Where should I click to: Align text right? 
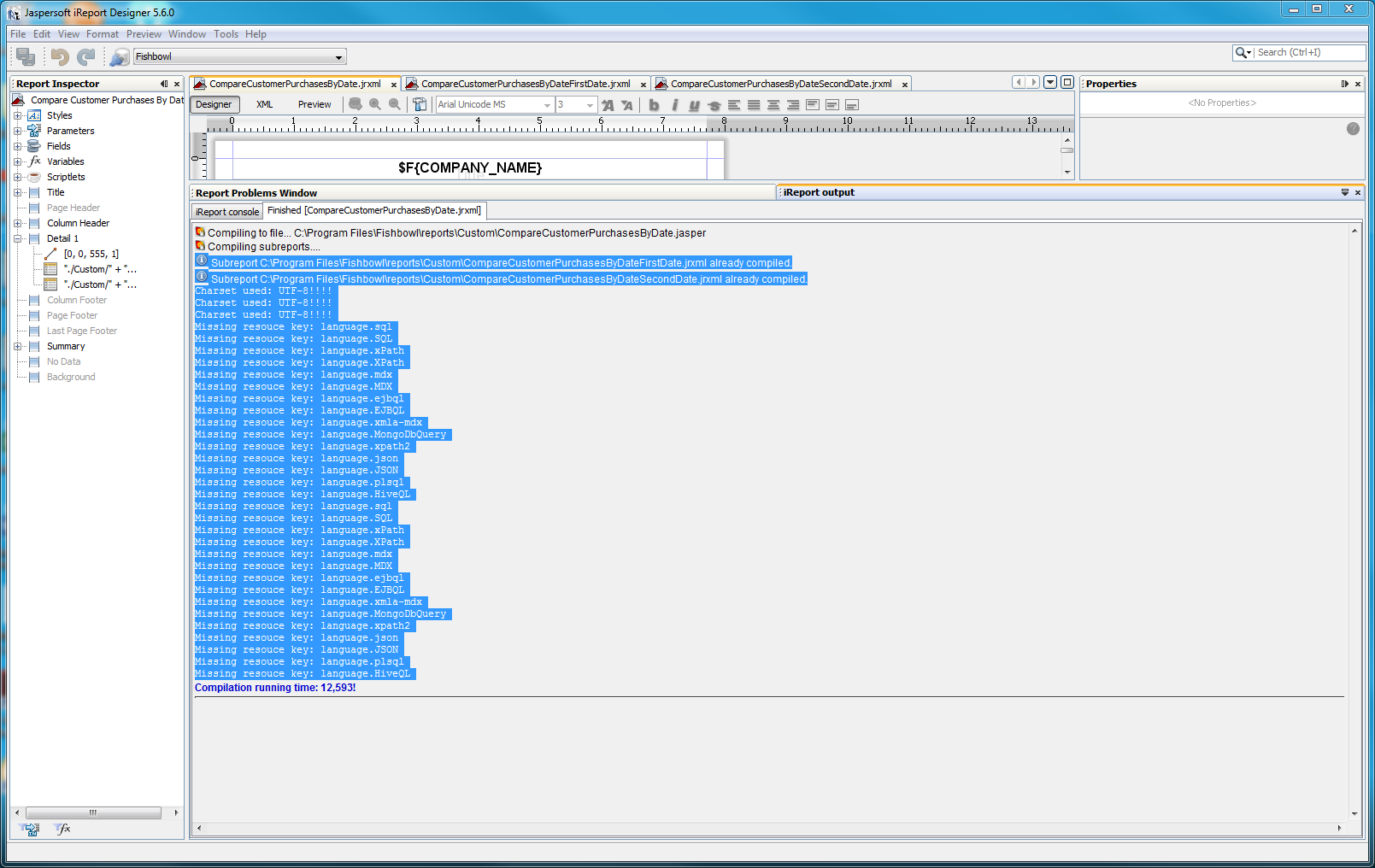tap(793, 105)
